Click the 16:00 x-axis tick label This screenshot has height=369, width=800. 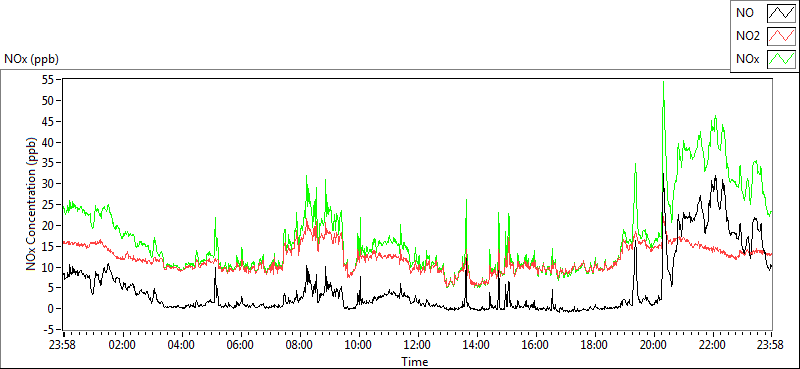536,345
